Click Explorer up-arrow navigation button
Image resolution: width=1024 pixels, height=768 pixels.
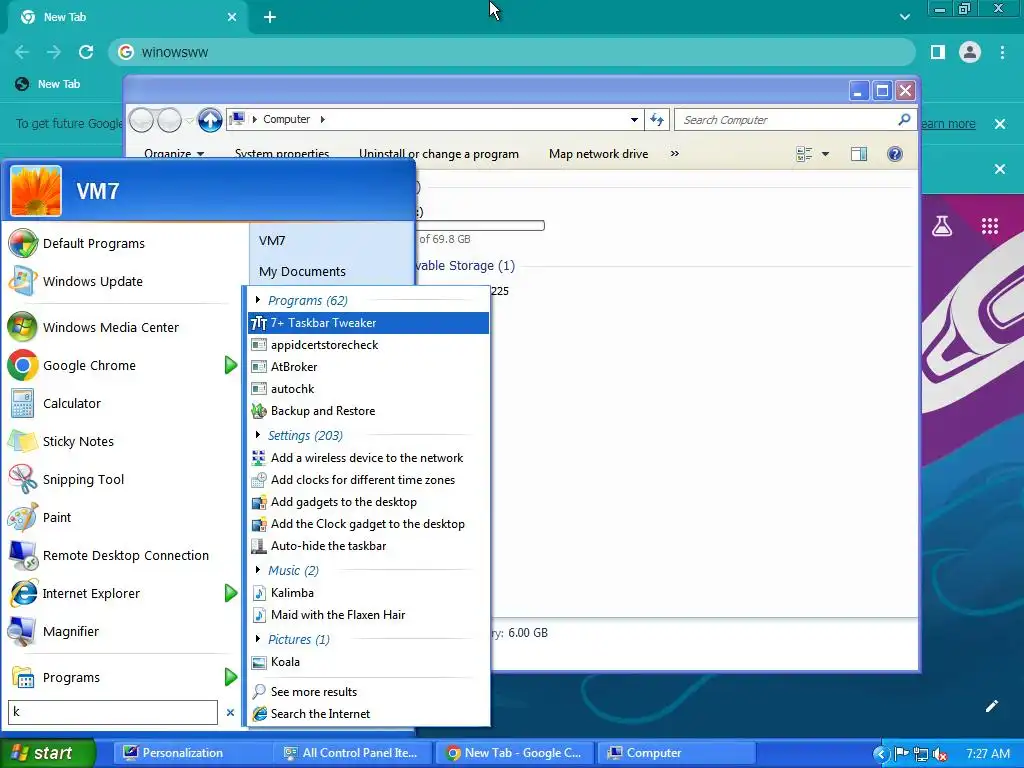point(210,120)
